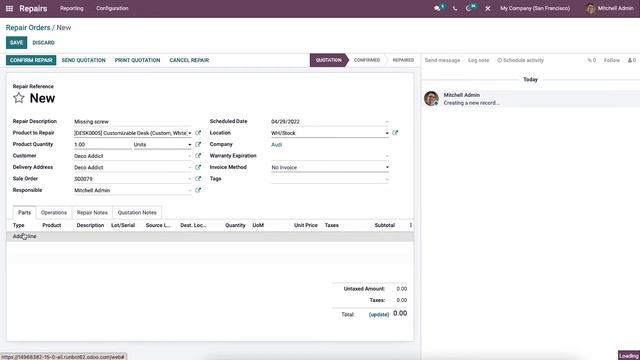Screen dimensions: 640x360
Task: Click the Repairs app title
Action: 33,8
